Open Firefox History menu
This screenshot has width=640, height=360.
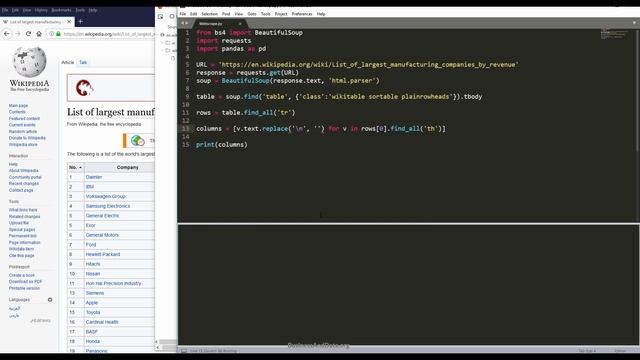coord(41,10)
